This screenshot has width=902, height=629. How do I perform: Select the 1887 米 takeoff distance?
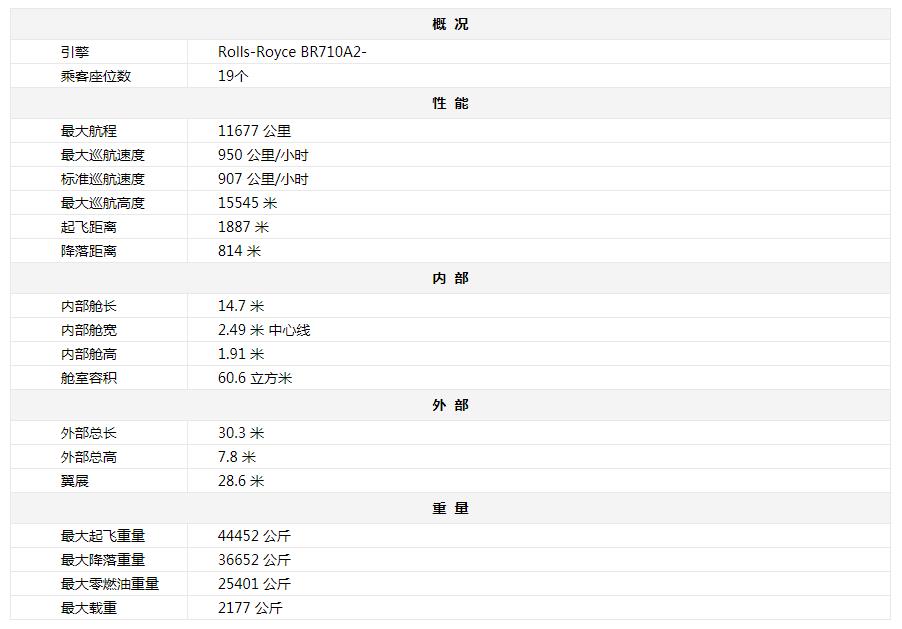click(243, 227)
